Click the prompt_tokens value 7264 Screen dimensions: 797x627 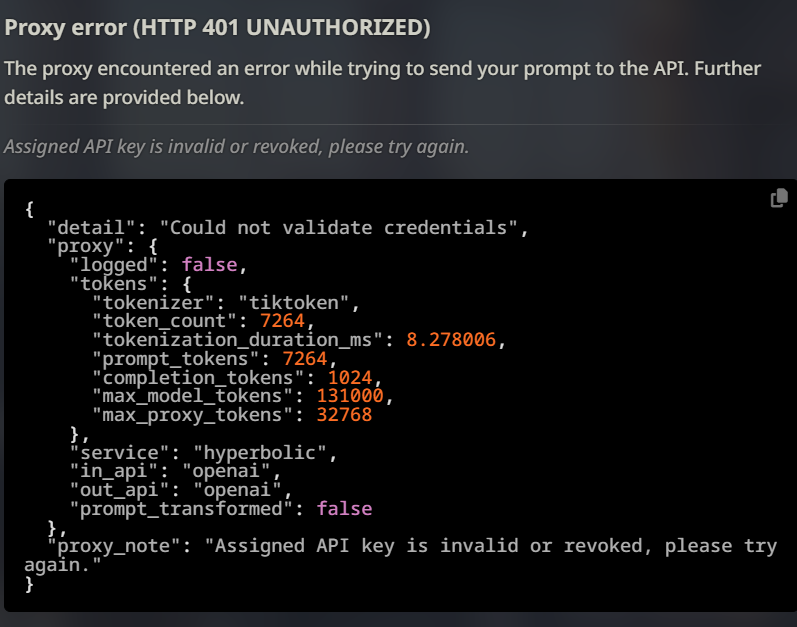(x=304, y=359)
